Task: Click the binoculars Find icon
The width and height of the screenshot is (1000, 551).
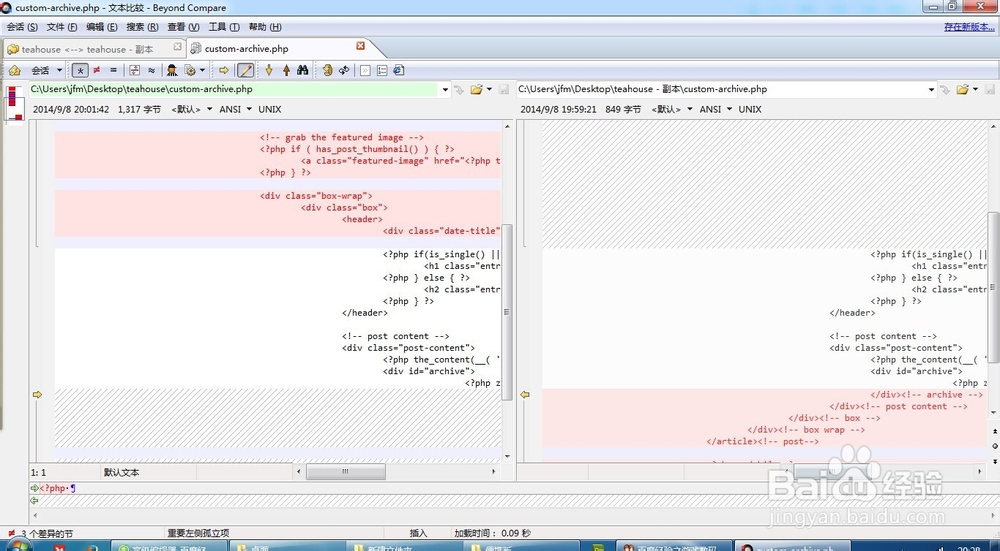Action: [303, 70]
